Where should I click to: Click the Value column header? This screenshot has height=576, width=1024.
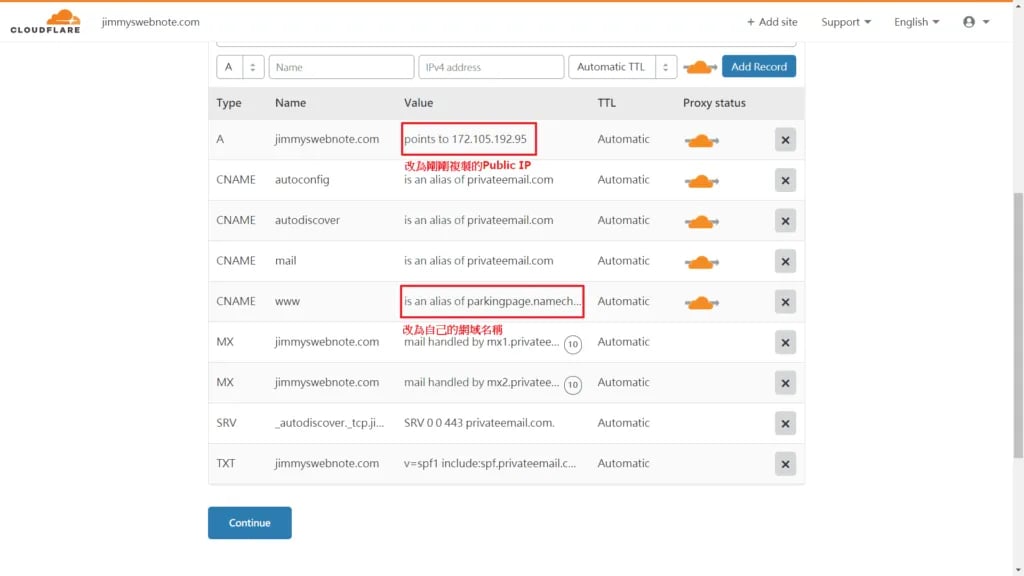418,103
